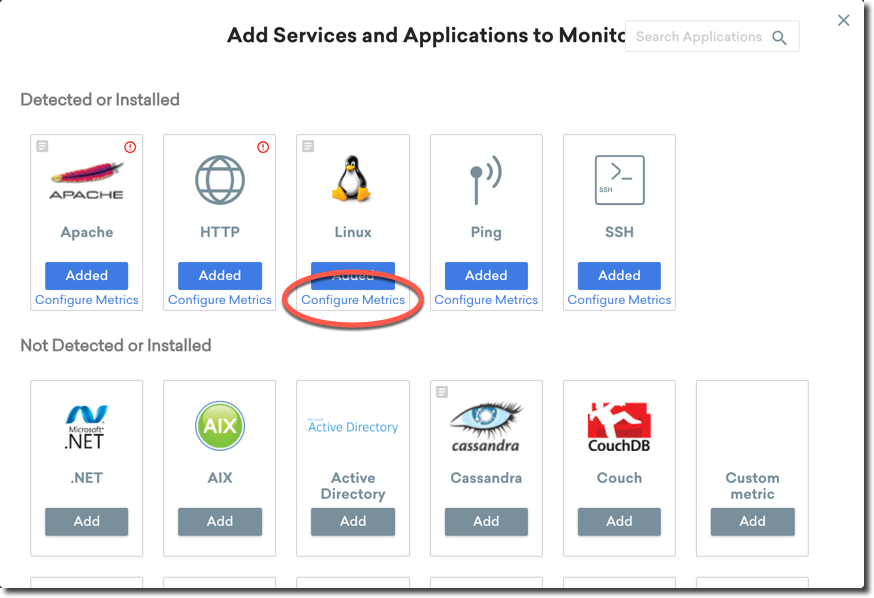Click the Ping antenna icon

pos(485,180)
